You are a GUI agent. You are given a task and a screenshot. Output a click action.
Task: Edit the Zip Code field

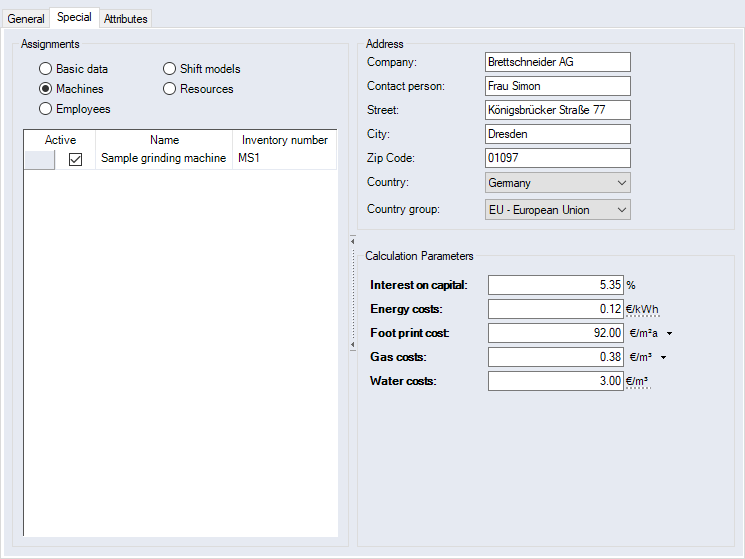557,159
